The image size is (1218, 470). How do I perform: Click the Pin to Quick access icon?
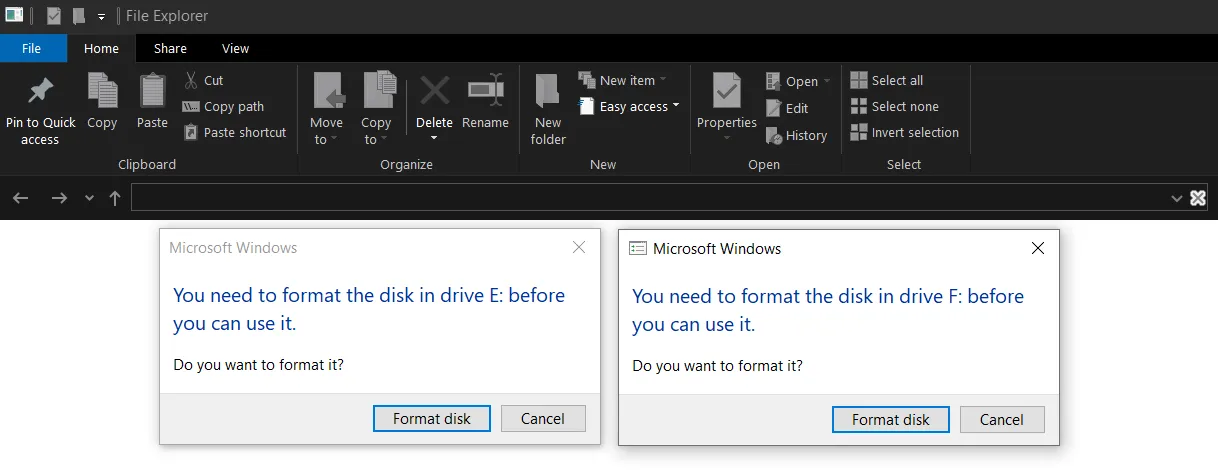pos(40,92)
